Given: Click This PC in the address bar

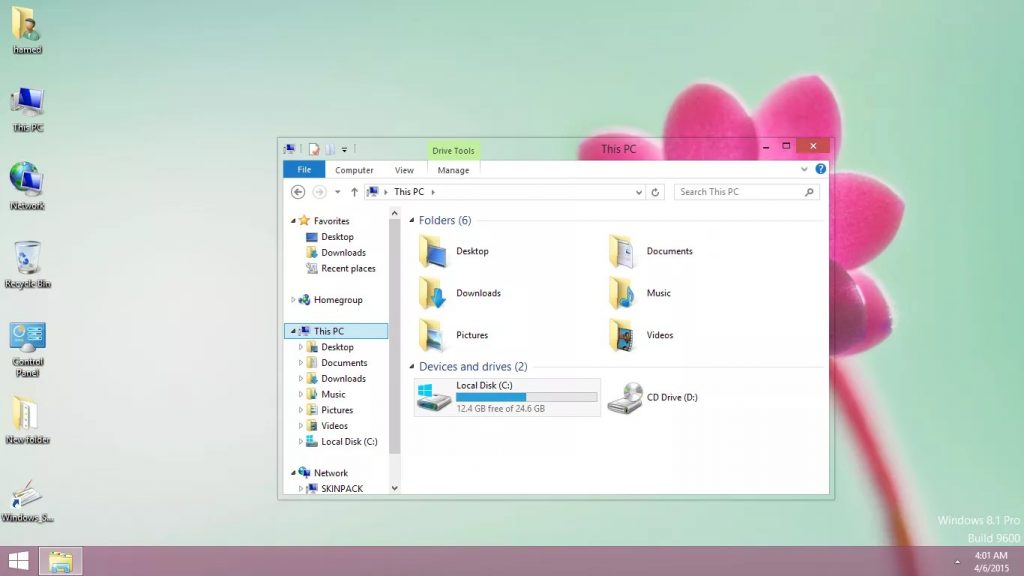Looking at the screenshot, I should click(409, 192).
